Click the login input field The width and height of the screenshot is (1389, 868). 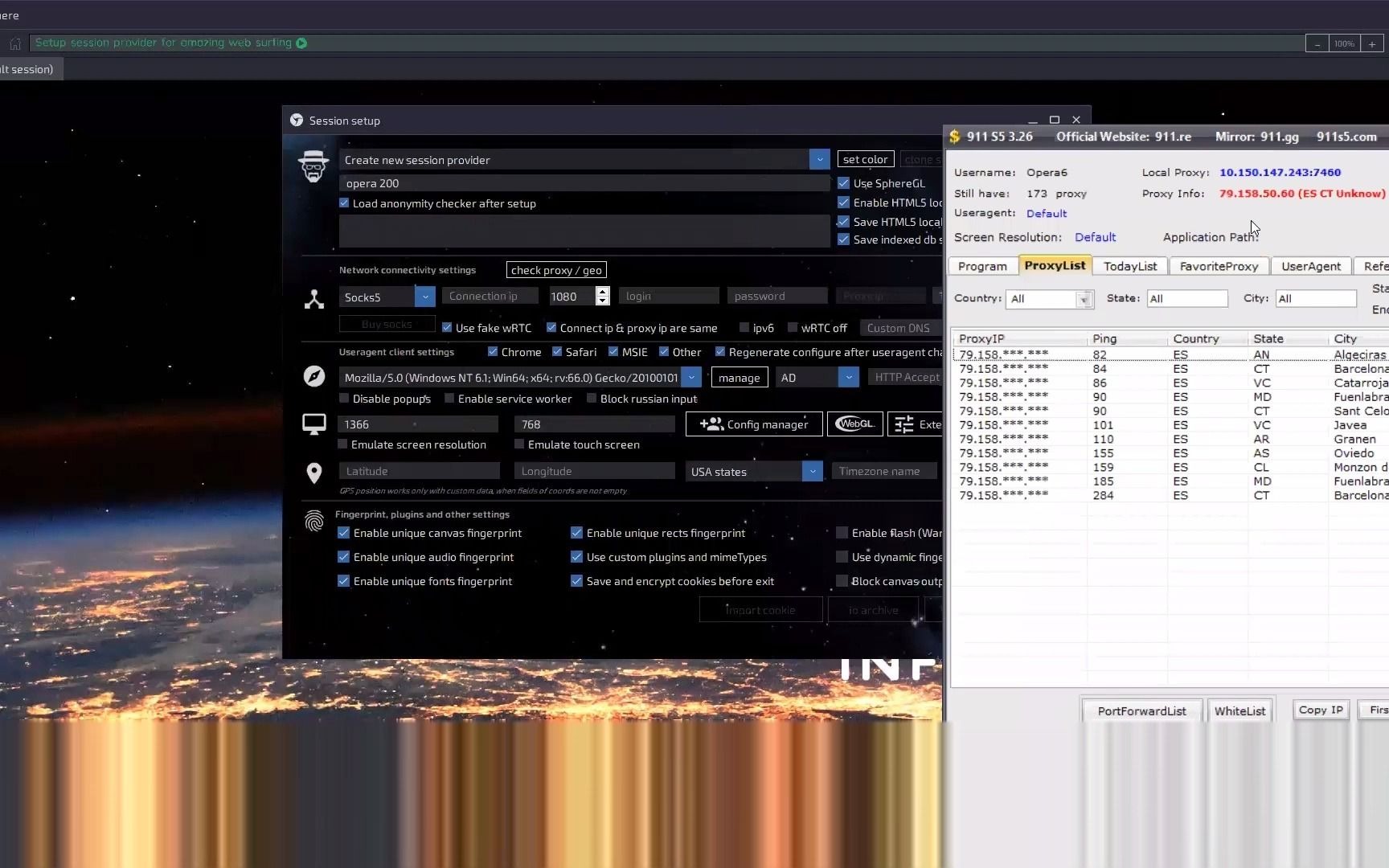[670, 297]
